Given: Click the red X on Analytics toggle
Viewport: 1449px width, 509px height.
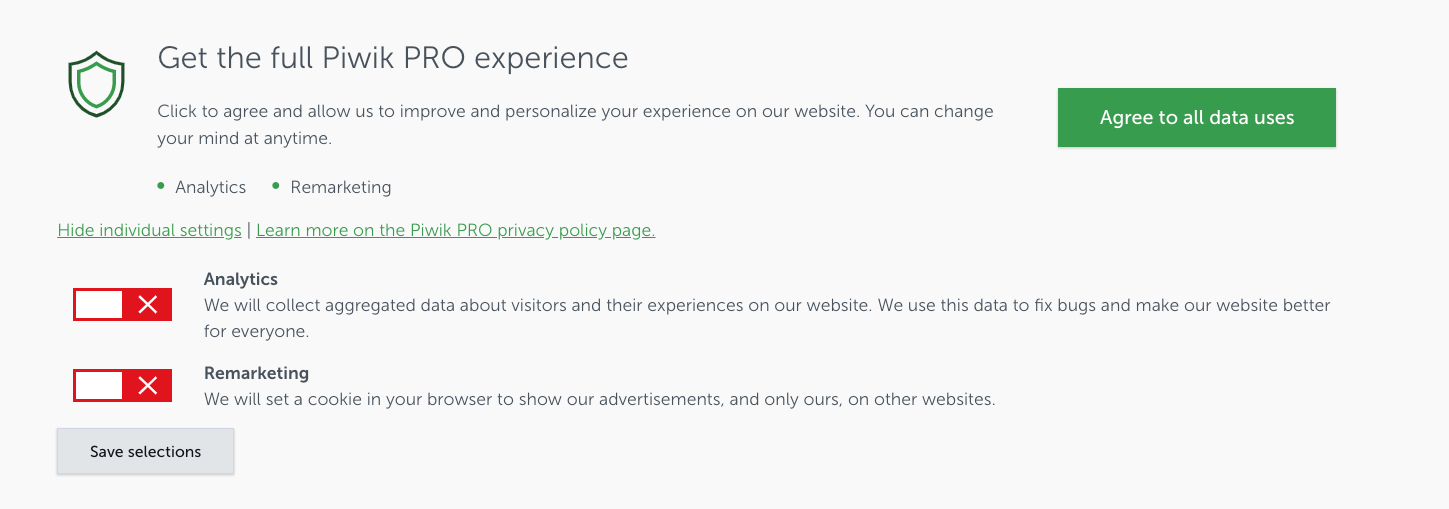Looking at the screenshot, I should (148, 305).
